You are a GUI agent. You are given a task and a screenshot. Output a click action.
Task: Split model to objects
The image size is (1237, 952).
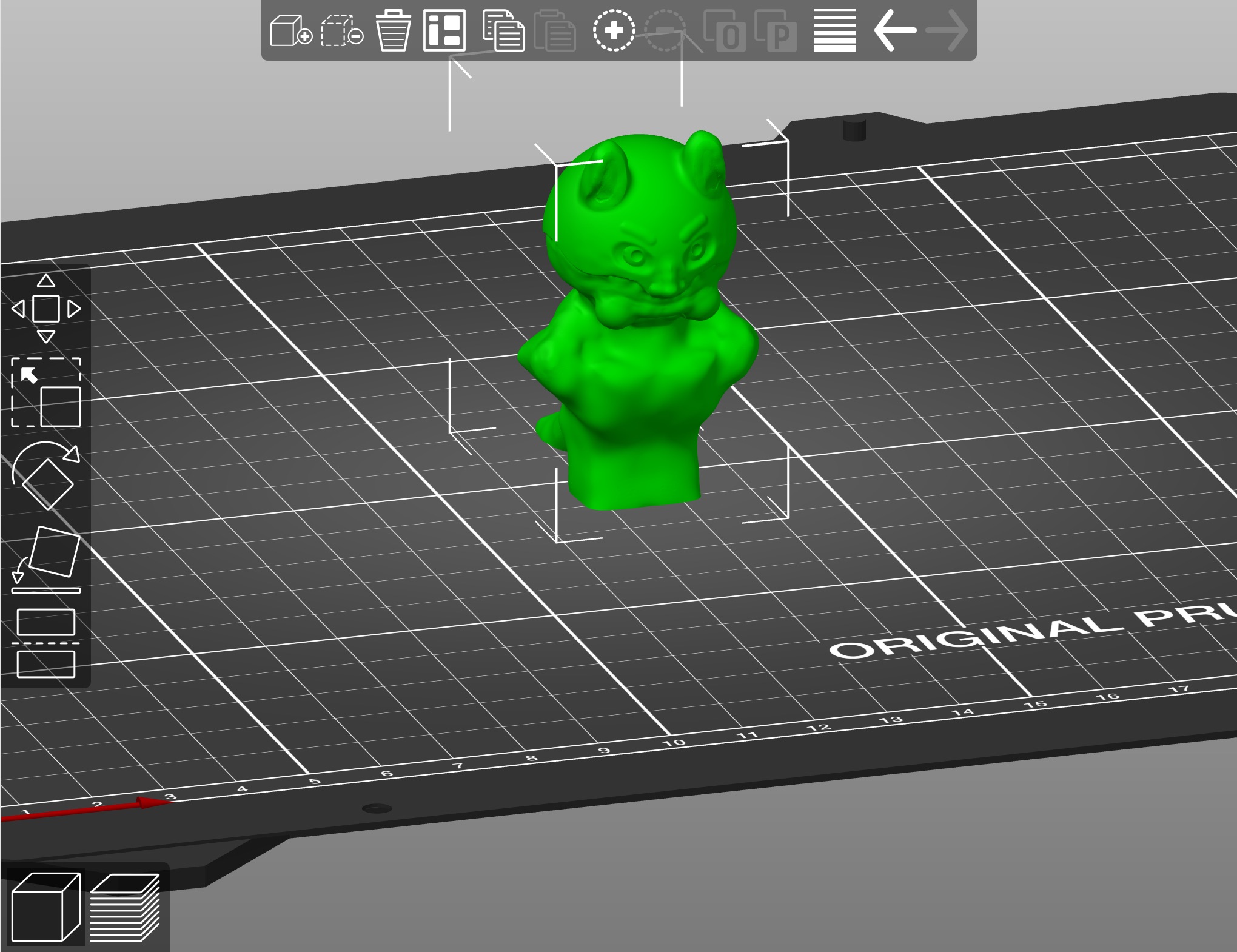pos(726,30)
